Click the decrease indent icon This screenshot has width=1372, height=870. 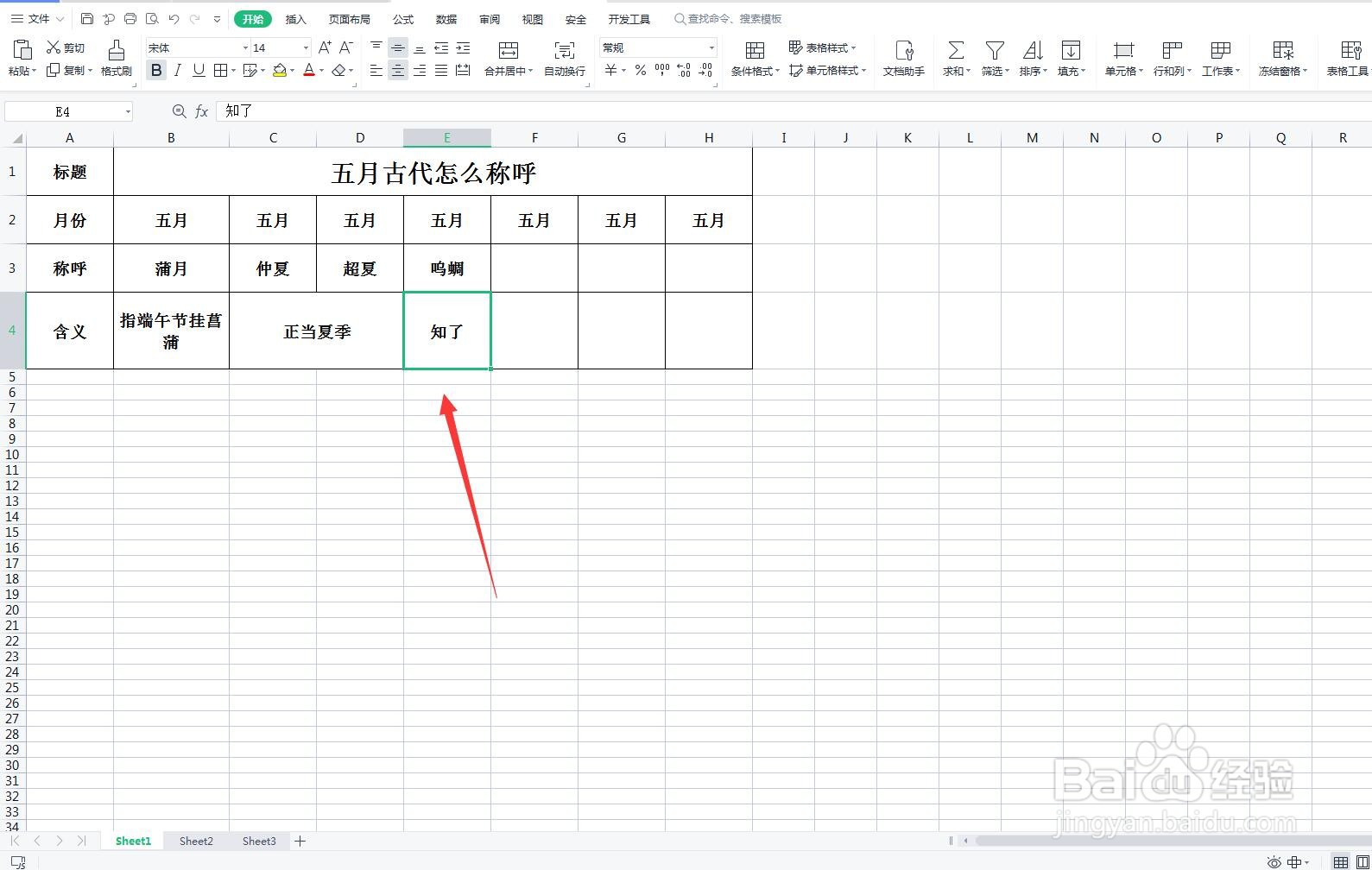(x=441, y=47)
